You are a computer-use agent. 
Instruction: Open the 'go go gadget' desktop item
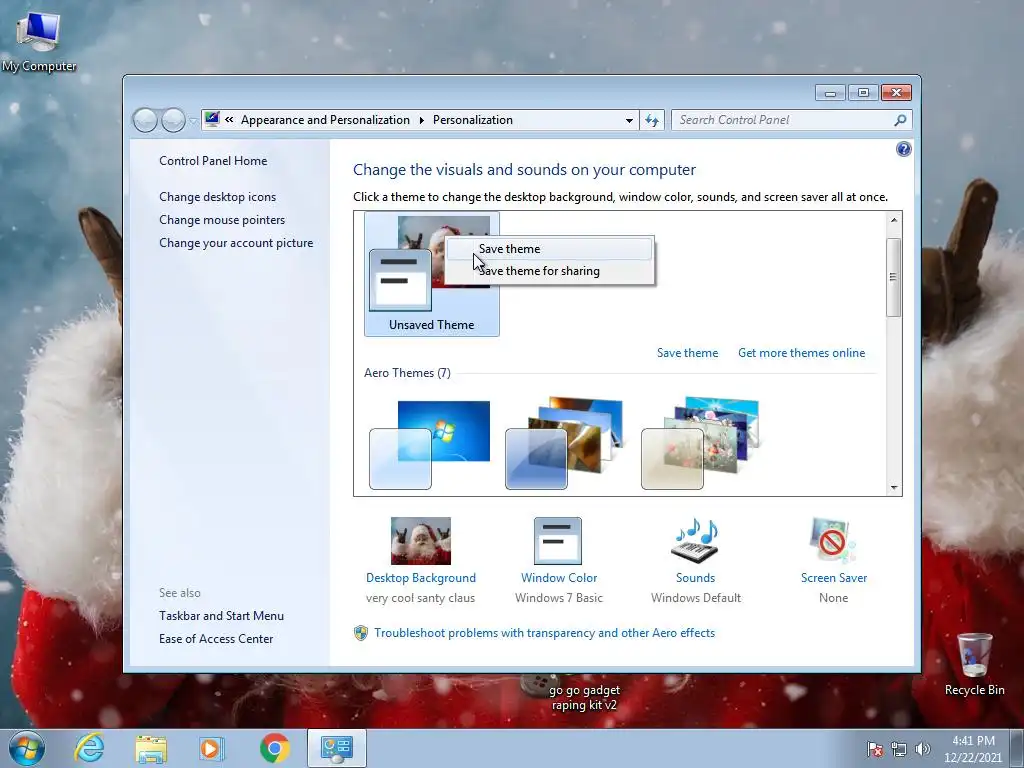point(584,697)
